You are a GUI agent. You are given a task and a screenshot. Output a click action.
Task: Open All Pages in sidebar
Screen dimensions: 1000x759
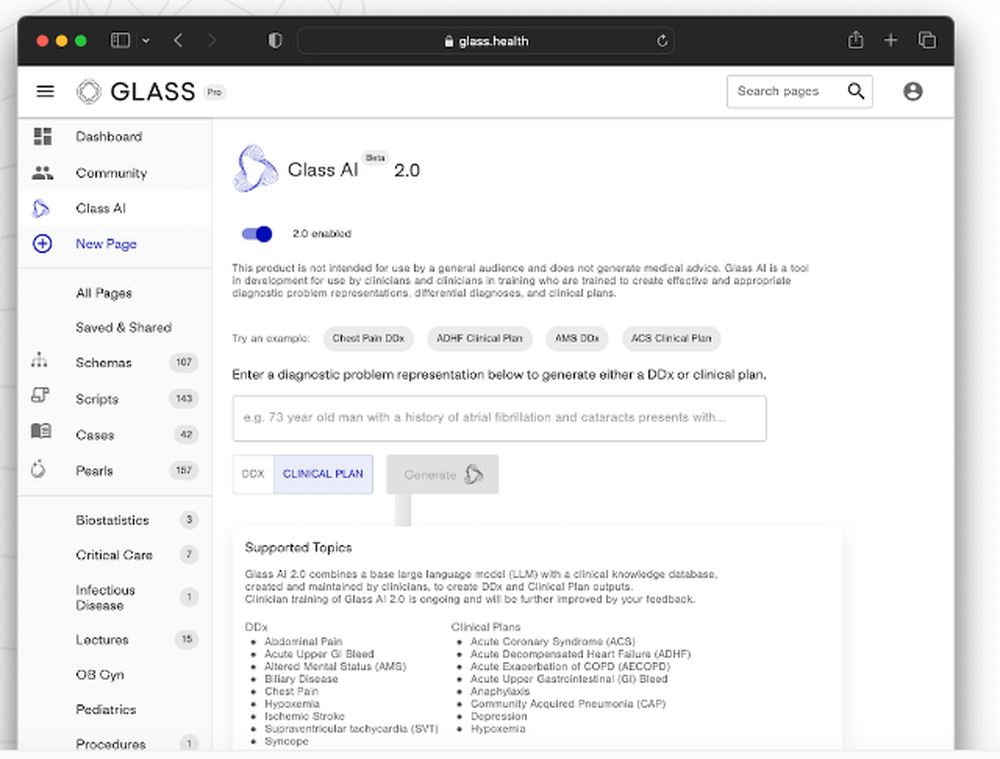pos(104,293)
